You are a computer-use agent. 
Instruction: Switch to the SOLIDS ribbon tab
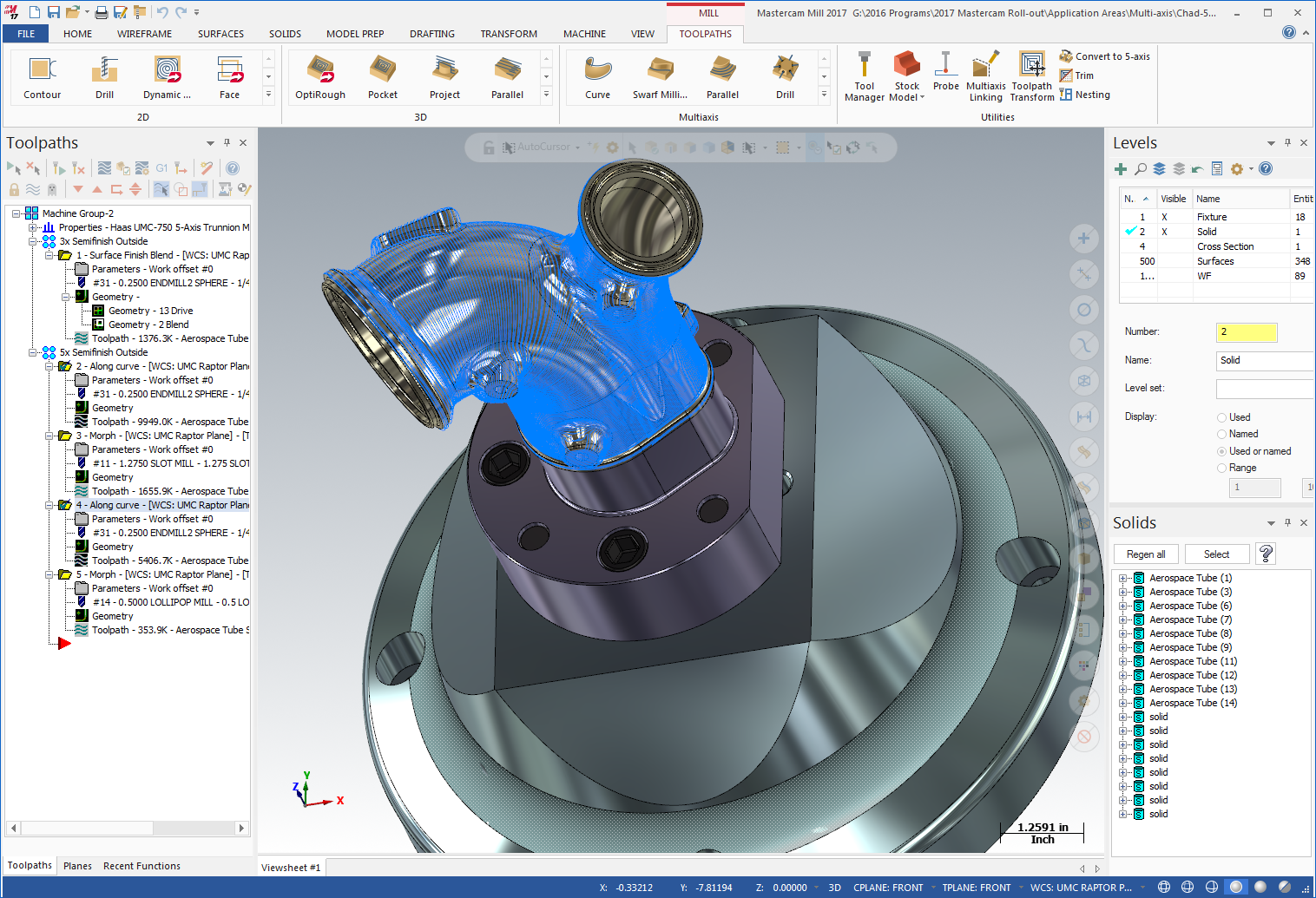click(285, 34)
